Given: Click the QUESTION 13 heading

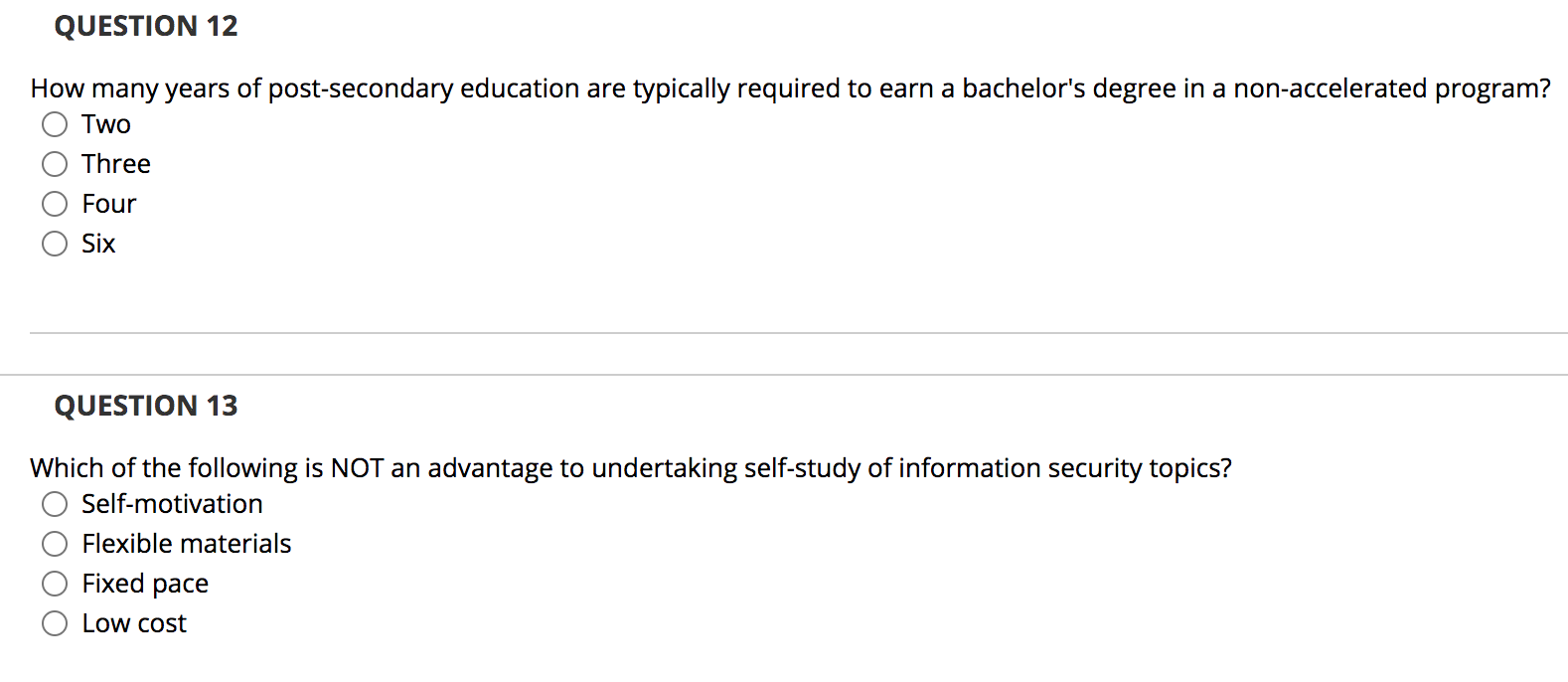Looking at the screenshot, I should coord(145,406).
